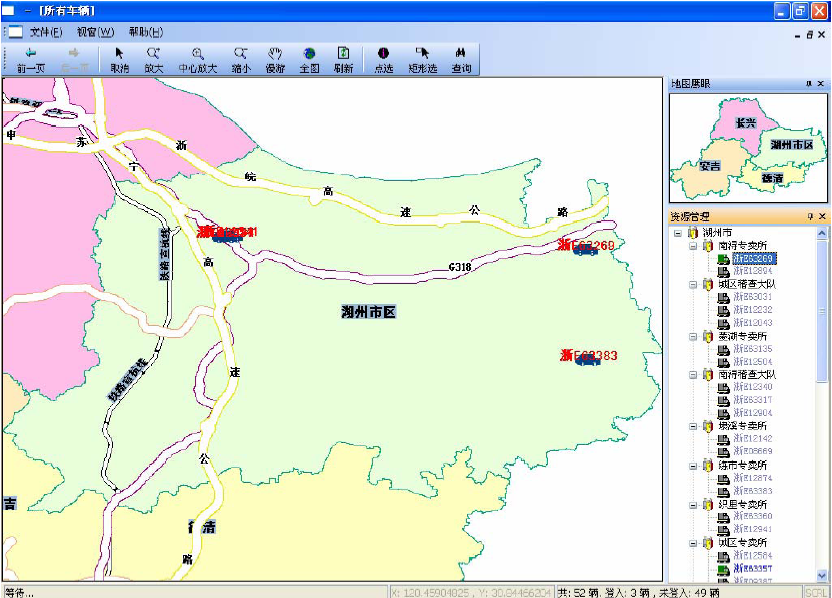The image size is (832, 598).
Task: Activate the 中心放大 (center zoom) tool
Action: click(x=198, y=59)
